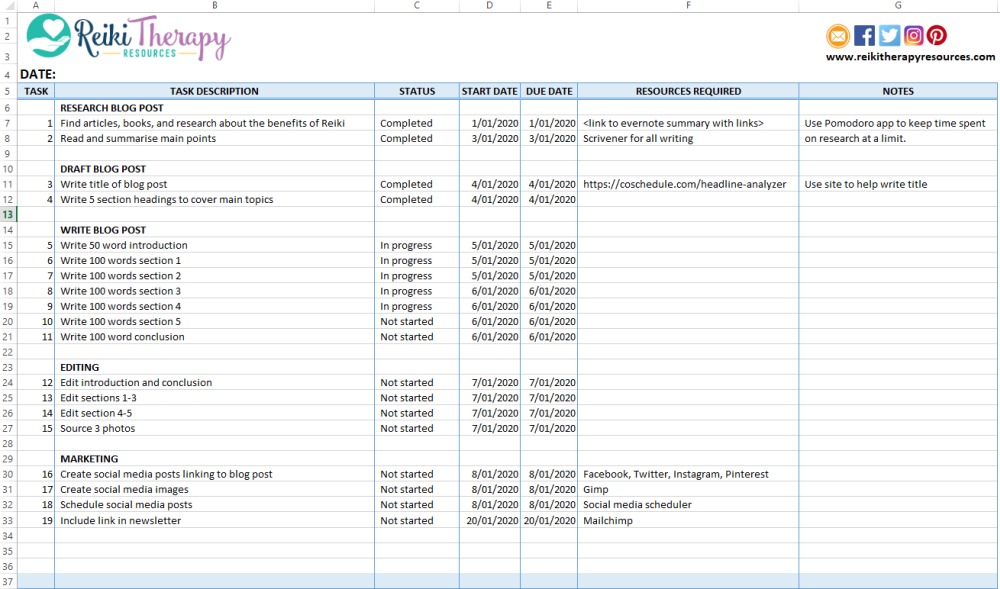Screen dimensions: 1000x589
Task: Click 'Use Pomodoro app' notes cell
Action: click(898, 123)
